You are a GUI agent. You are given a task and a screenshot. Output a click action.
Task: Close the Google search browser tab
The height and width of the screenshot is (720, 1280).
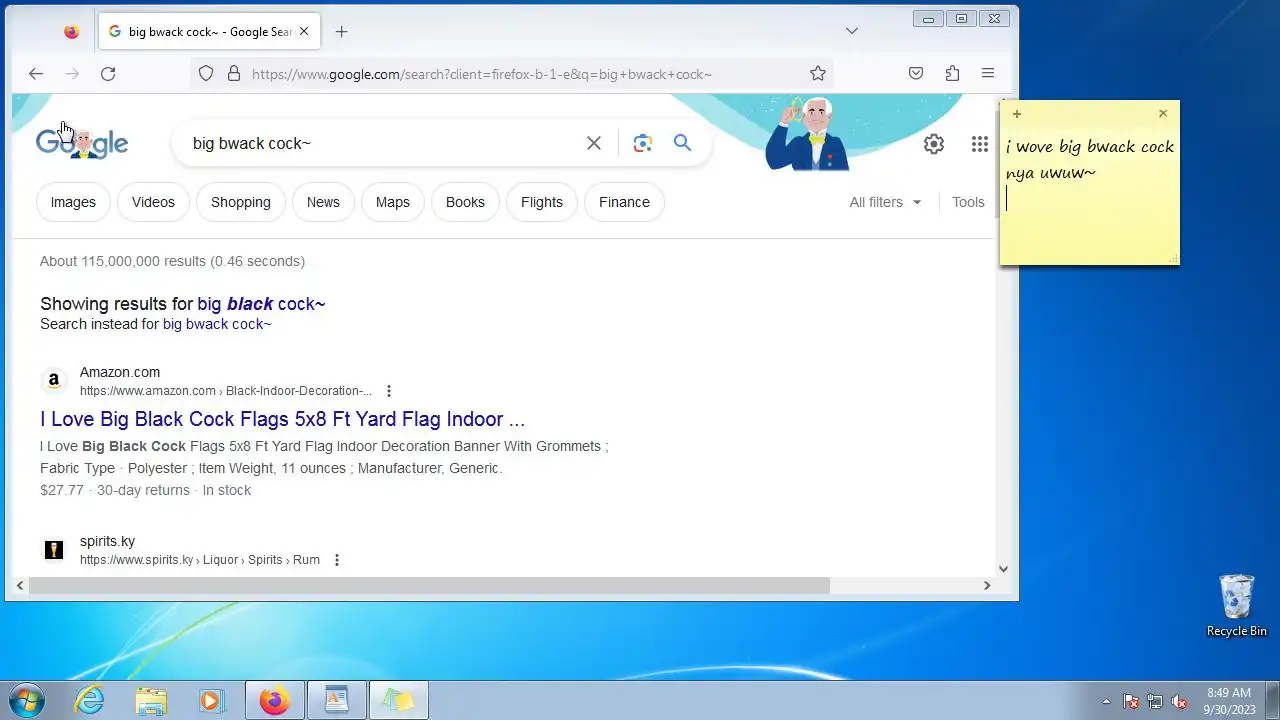click(x=304, y=31)
